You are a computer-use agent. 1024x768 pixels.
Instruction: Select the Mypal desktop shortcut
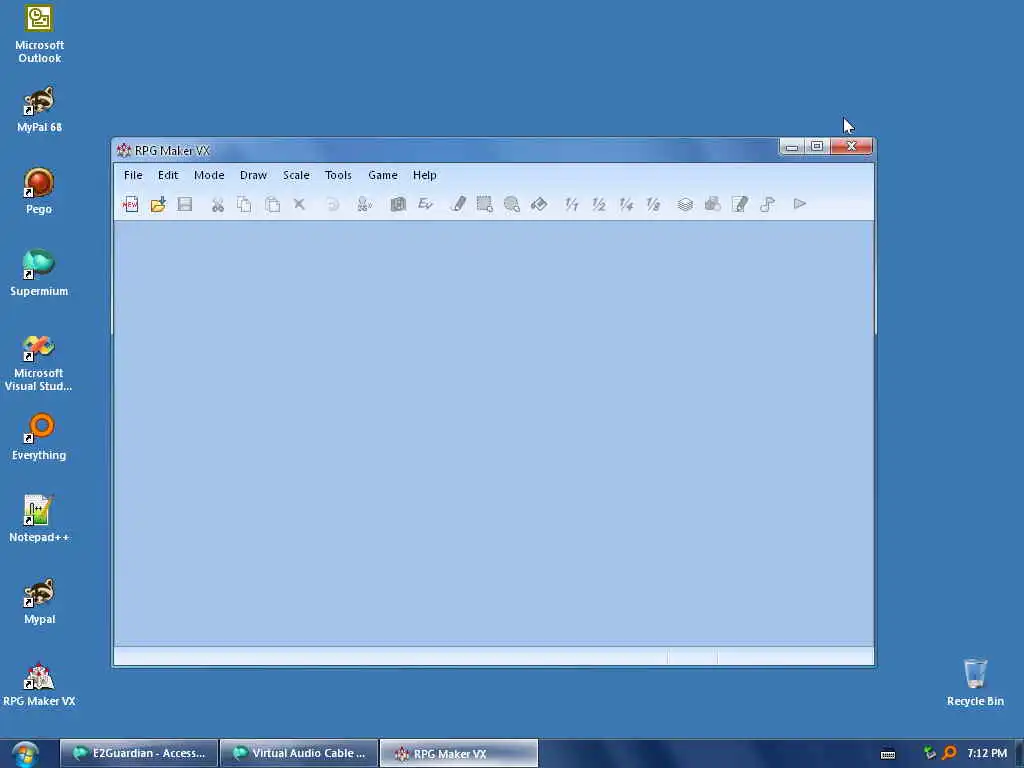[x=39, y=601]
